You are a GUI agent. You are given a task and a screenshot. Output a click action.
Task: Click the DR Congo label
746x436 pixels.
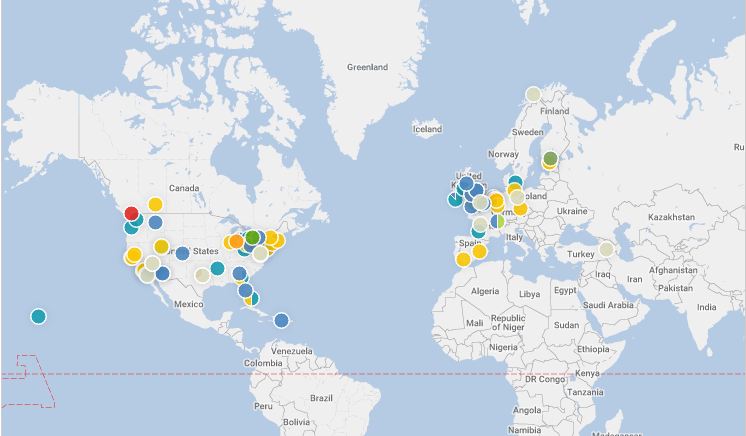[x=545, y=379]
